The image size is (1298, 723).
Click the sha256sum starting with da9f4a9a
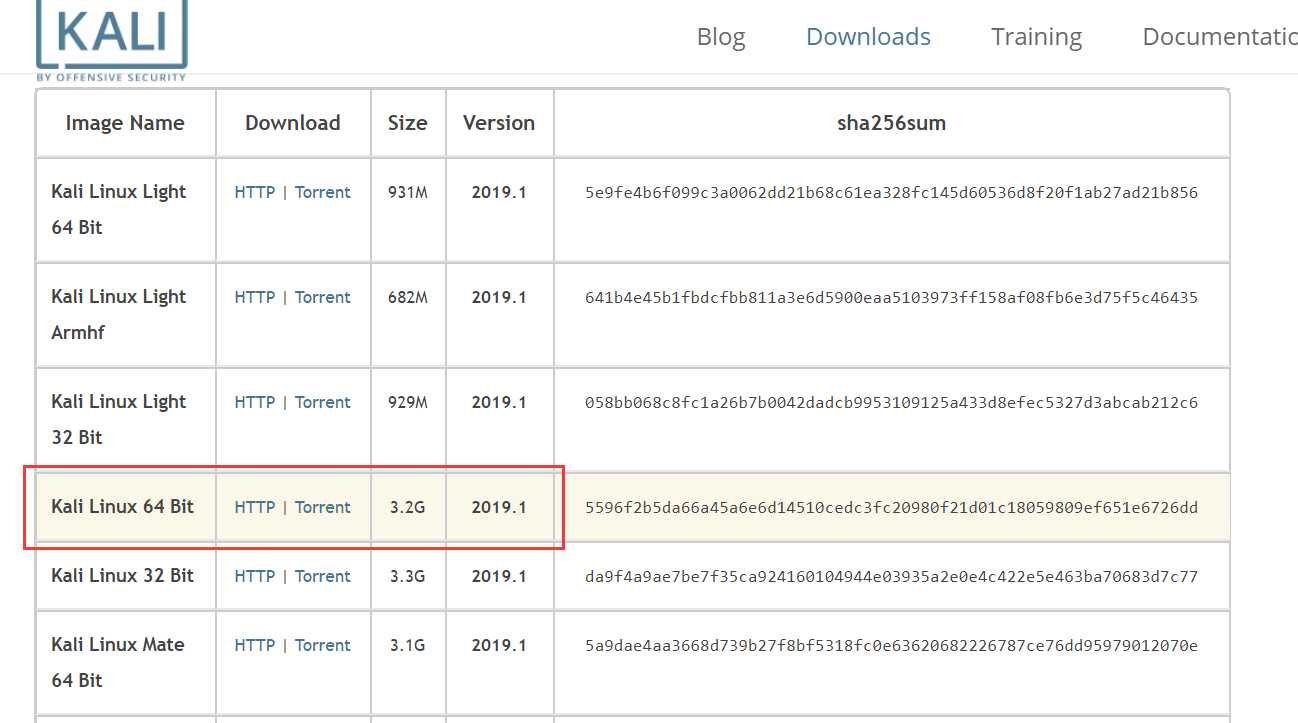click(x=891, y=576)
